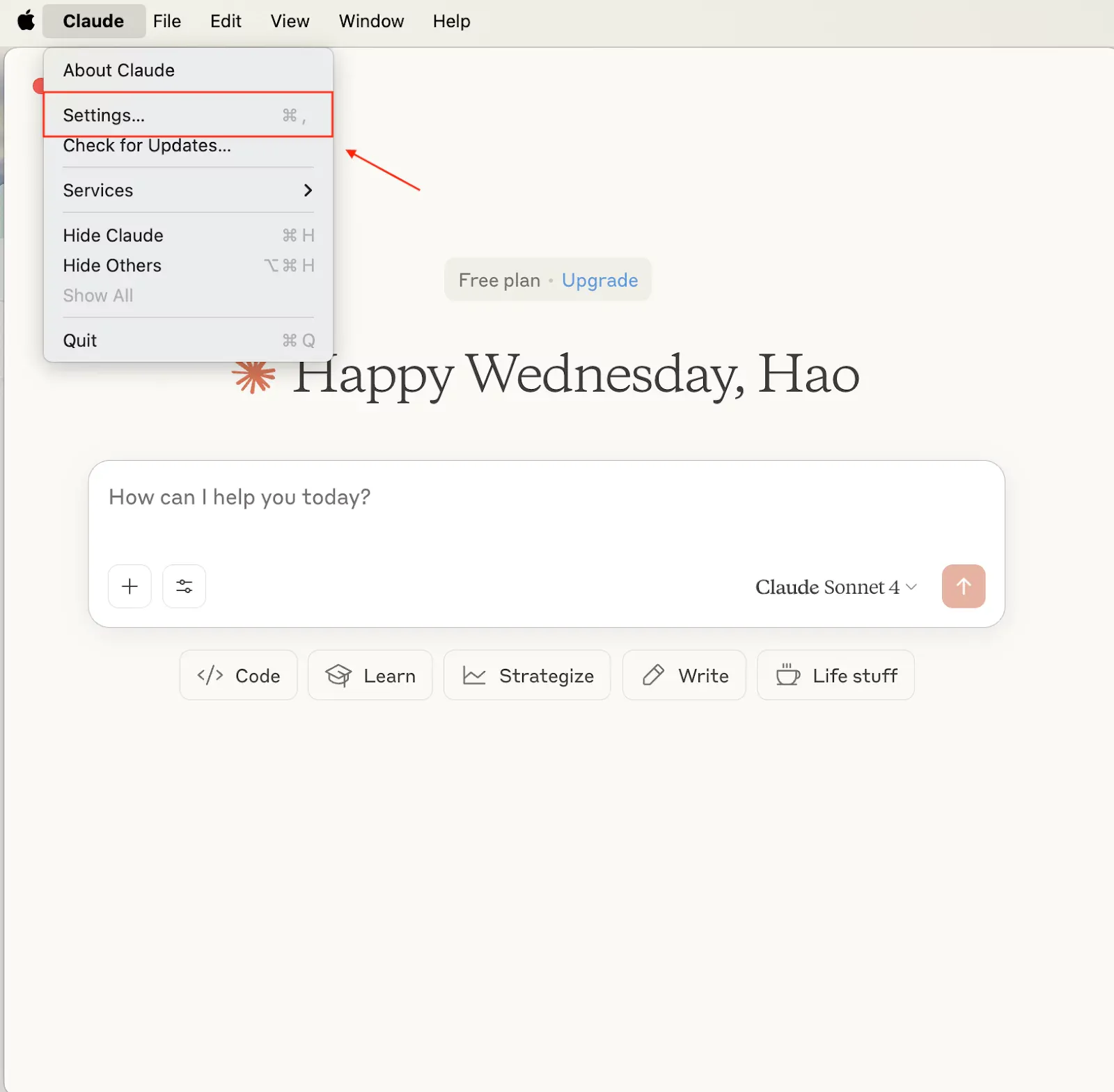Image resolution: width=1114 pixels, height=1092 pixels.
Task: Open the Edit menu
Action: 226,21
